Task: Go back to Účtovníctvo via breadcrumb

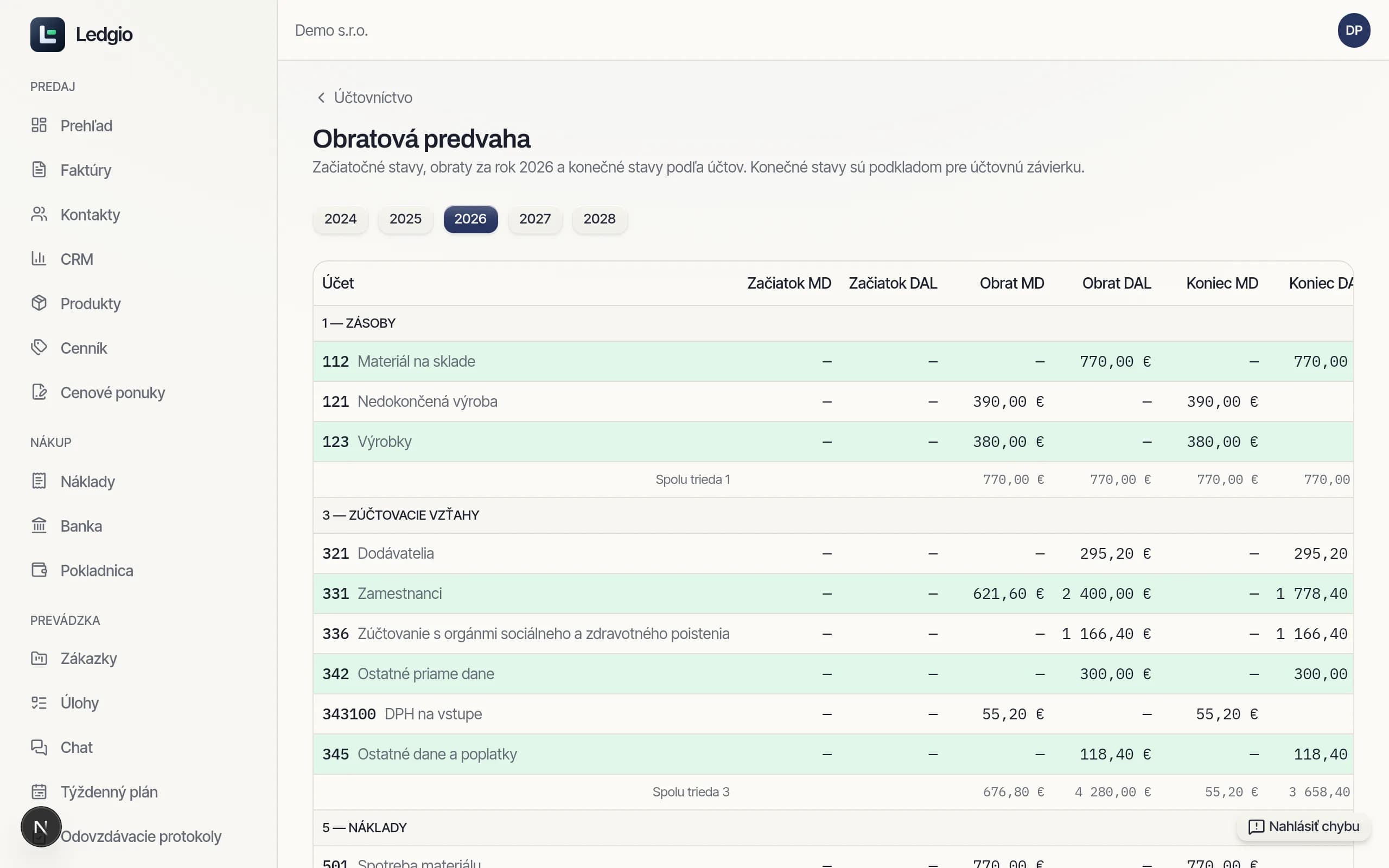Action: coord(365,98)
